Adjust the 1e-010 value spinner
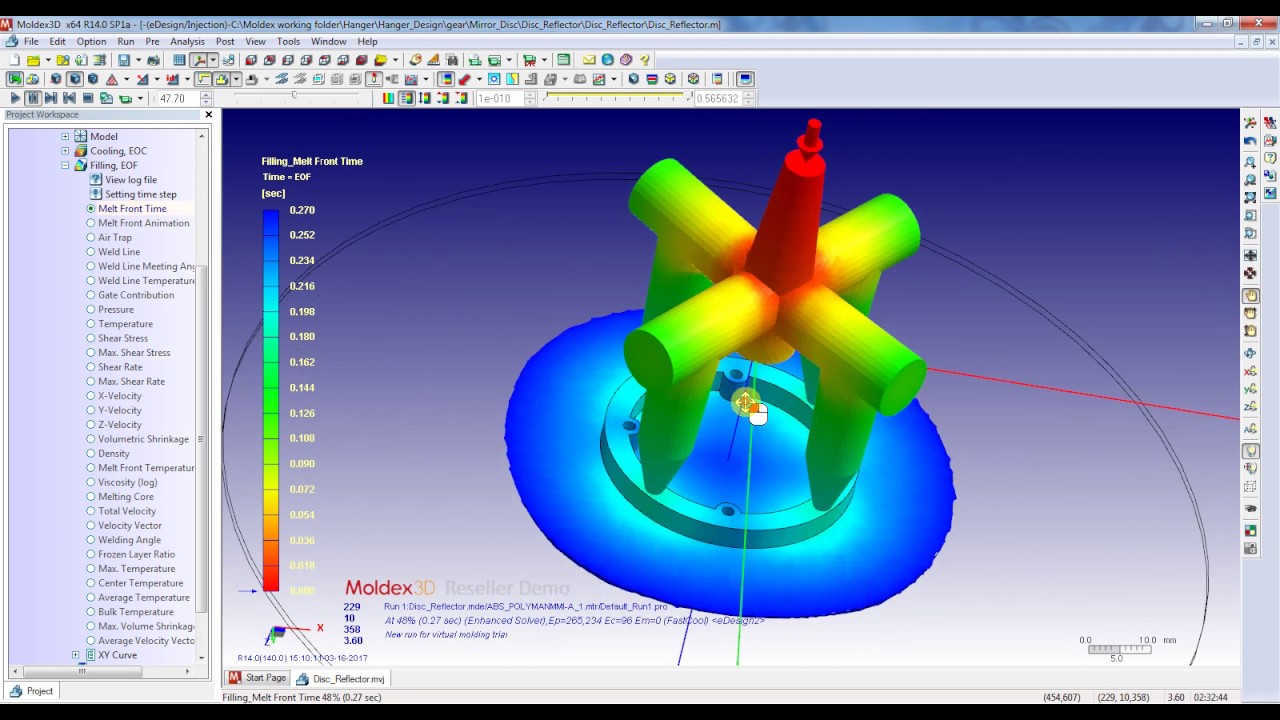This screenshot has width=1280, height=720. 530,98
